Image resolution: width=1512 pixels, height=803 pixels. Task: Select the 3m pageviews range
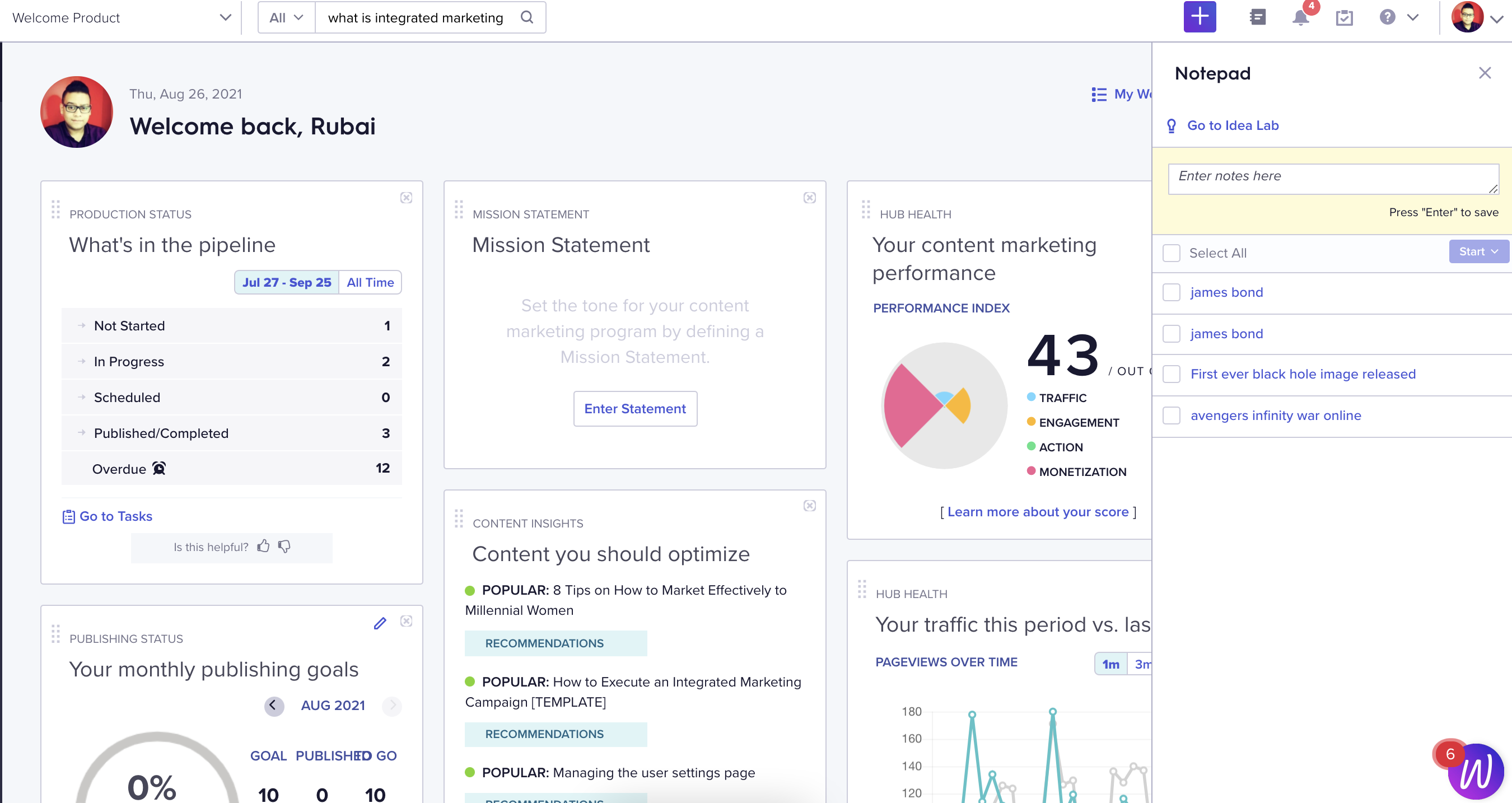pos(1141,665)
